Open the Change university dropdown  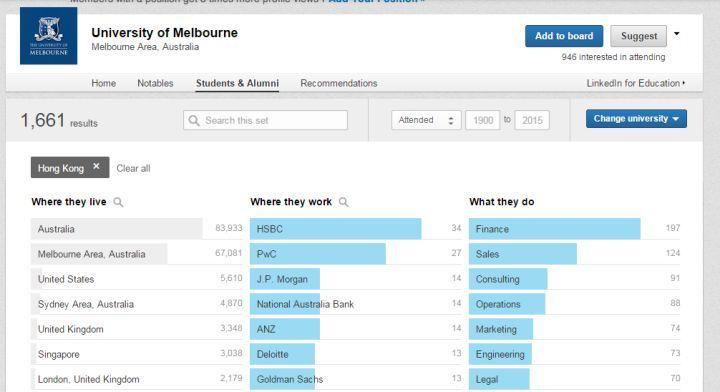(636, 118)
